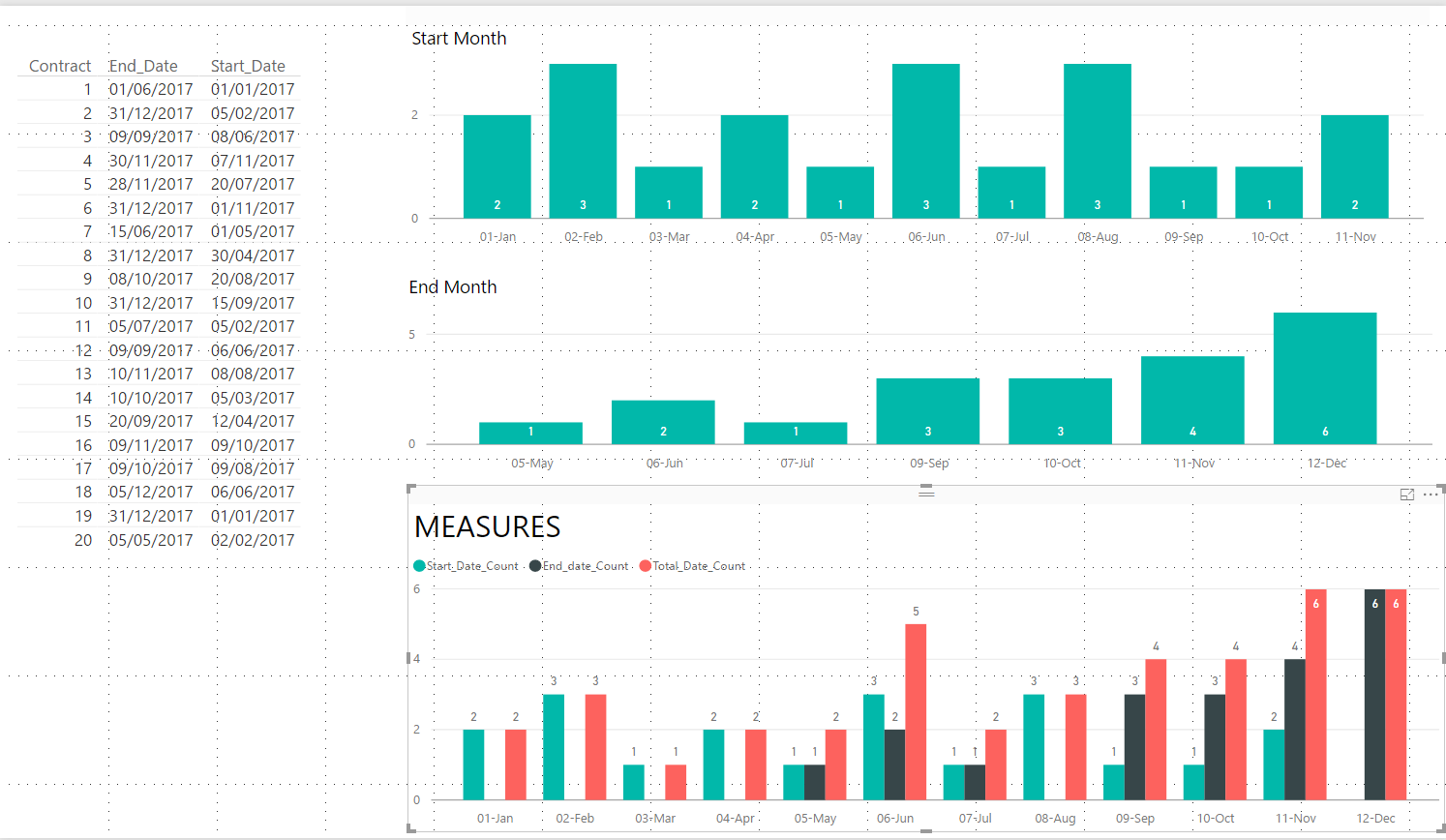Sort table by the Start_Date column header
The width and height of the screenshot is (1446, 840).
[x=248, y=66]
